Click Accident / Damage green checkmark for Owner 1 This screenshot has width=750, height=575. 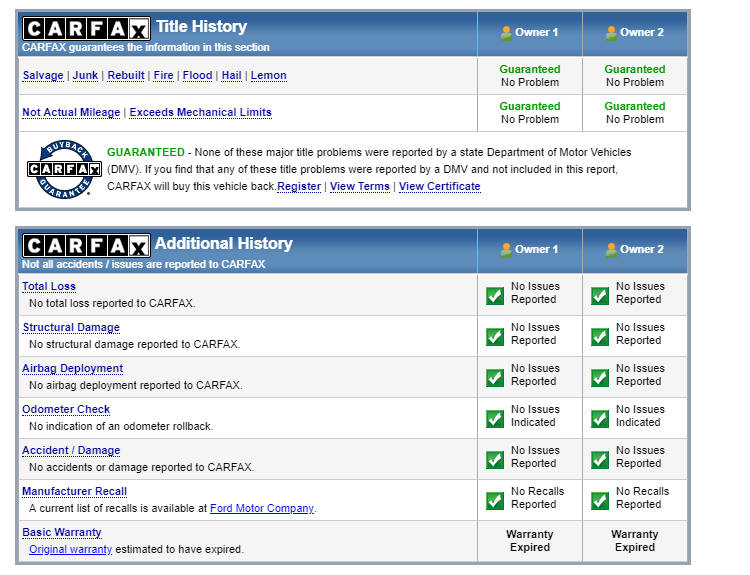495,460
